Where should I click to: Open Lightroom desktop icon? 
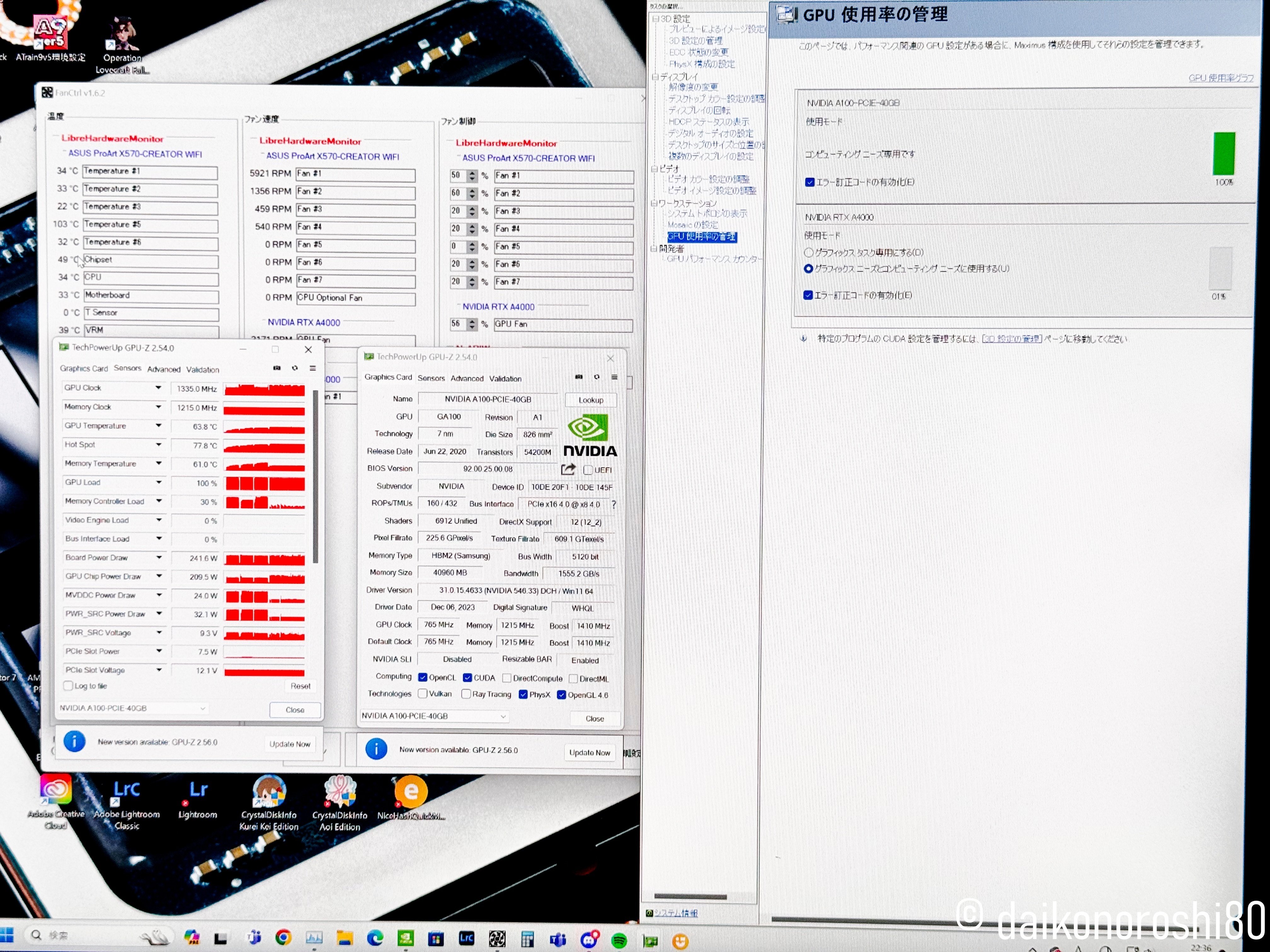pyautogui.click(x=198, y=799)
